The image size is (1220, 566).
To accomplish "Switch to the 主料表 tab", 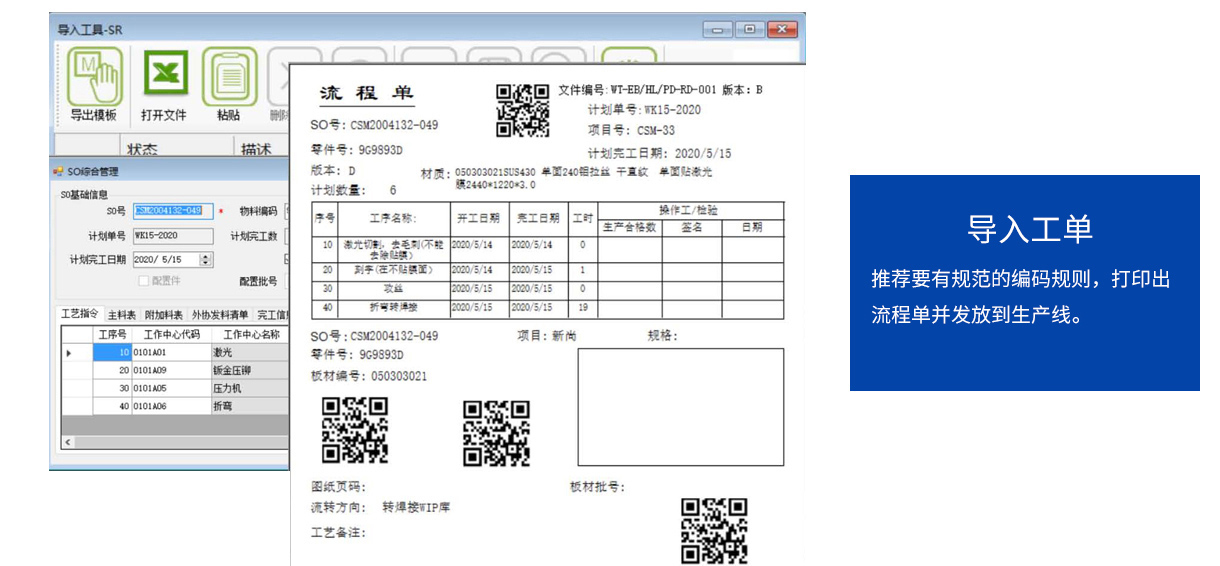I will pyautogui.click(x=121, y=315).
